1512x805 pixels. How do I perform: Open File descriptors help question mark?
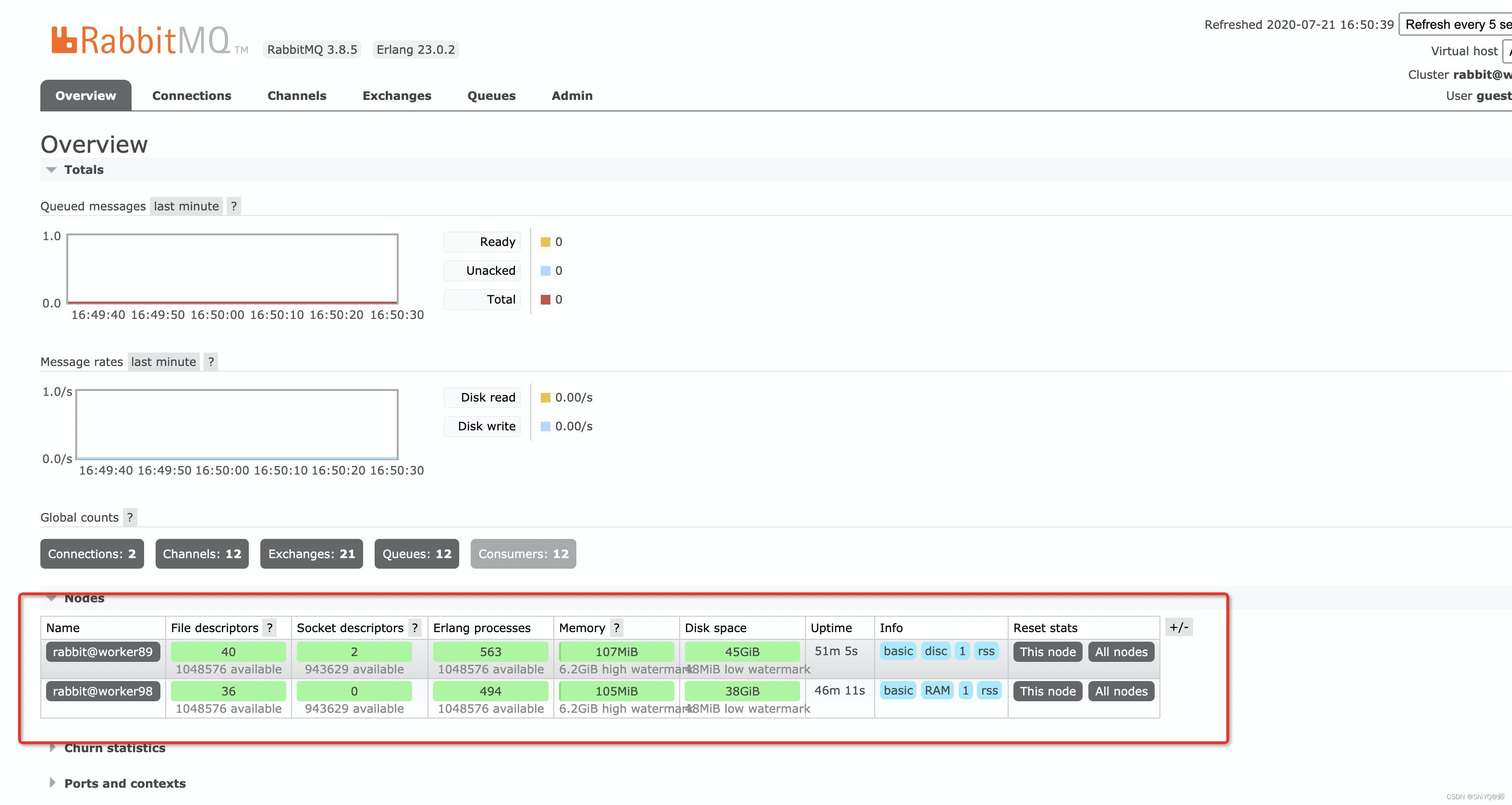(269, 628)
